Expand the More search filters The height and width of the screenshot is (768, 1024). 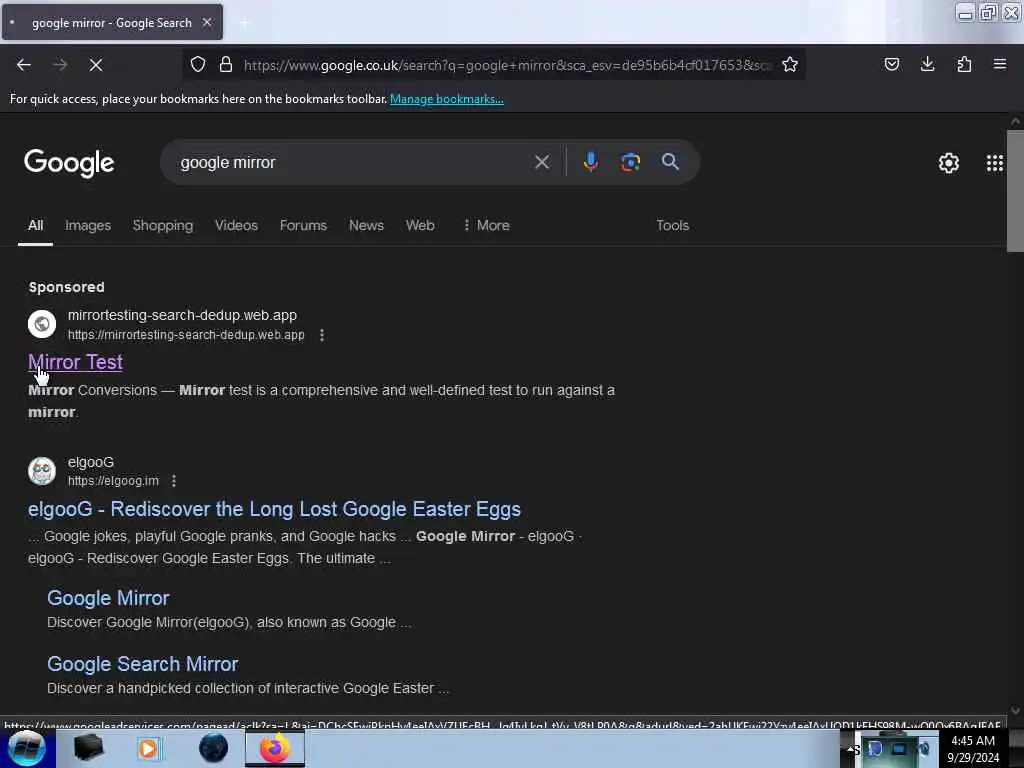coord(487,225)
